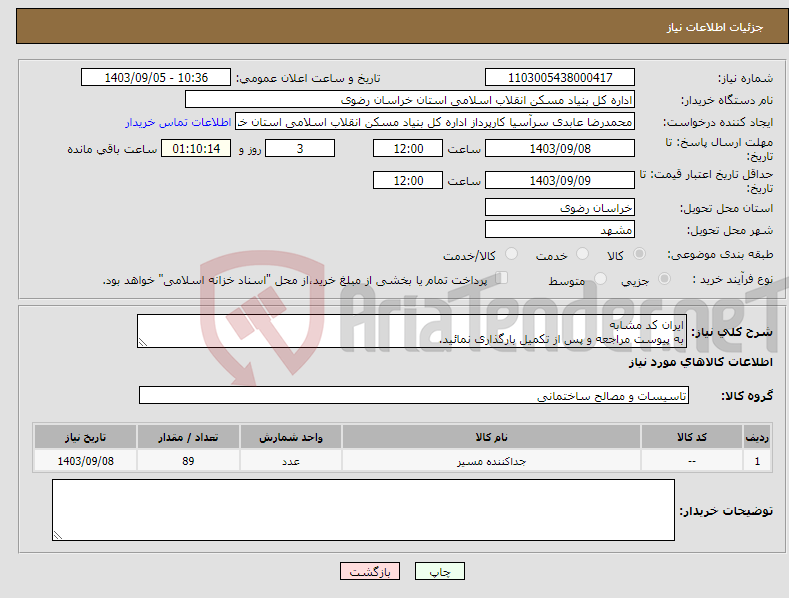
Task: Click the unit cell عدد
Action: [x=291, y=461]
